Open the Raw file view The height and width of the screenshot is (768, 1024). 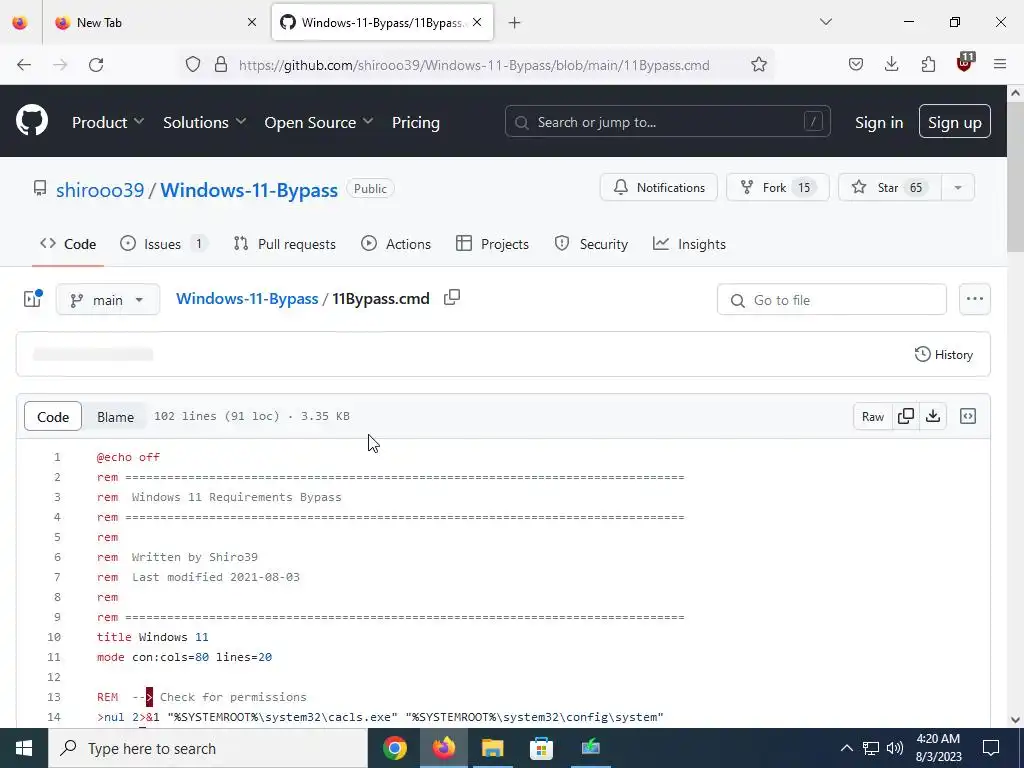pos(872,416)
